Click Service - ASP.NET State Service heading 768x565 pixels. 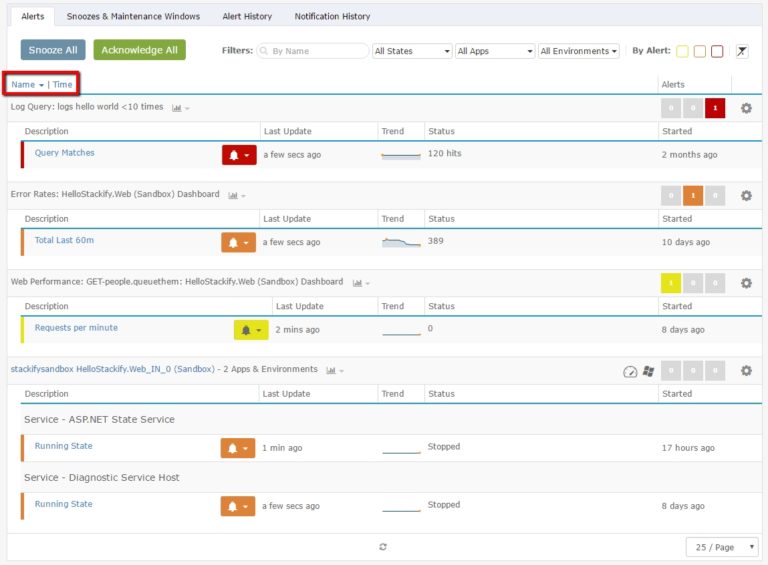click(99, 420)
